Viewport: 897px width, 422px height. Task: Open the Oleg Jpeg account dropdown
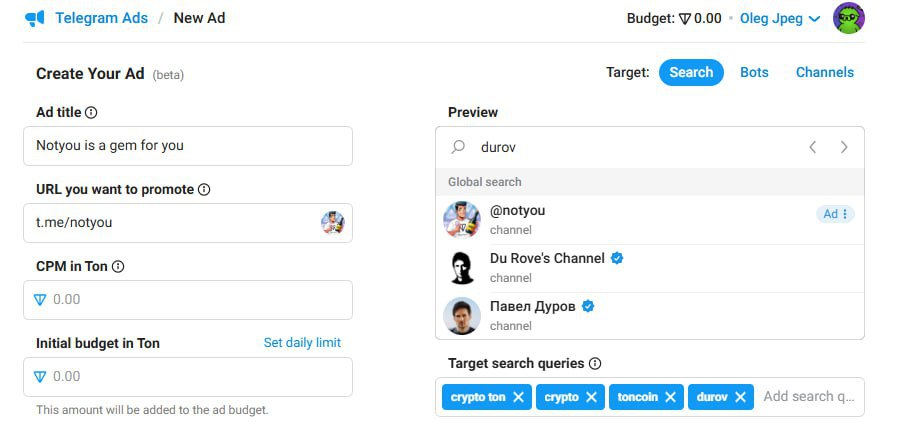(780, 18)
